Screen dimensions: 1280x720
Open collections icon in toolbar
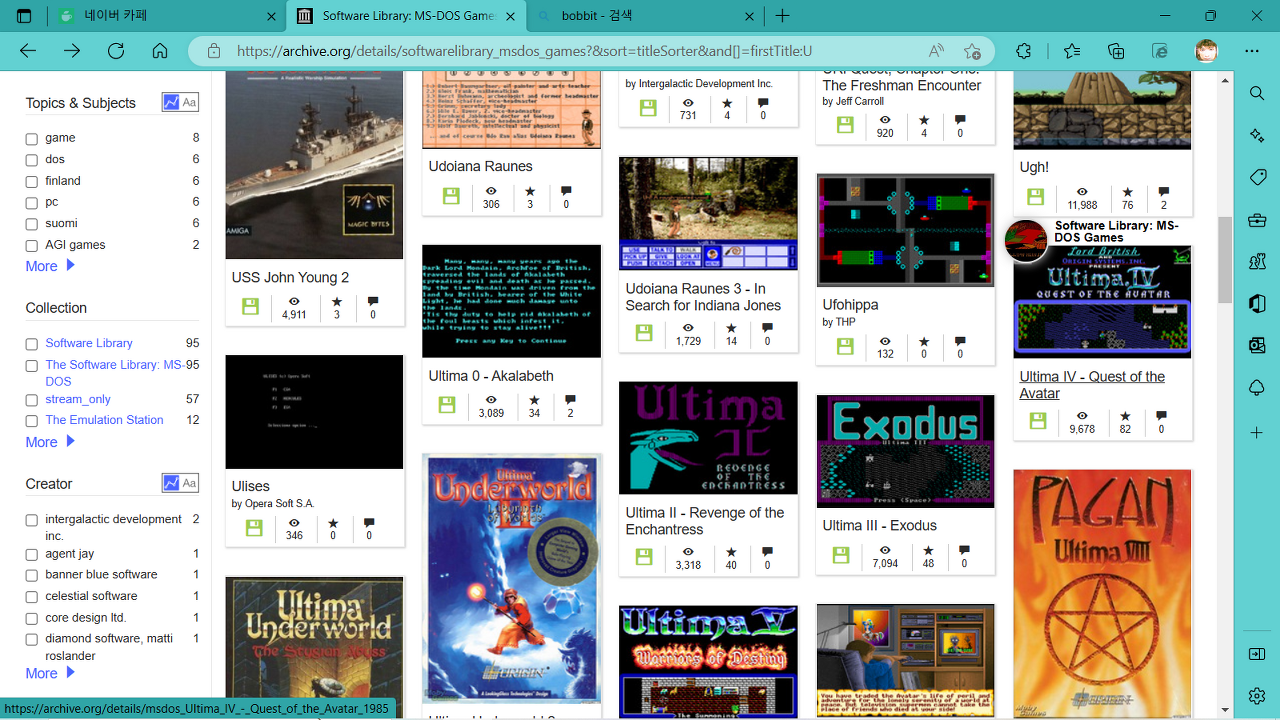click(1116, 51)
